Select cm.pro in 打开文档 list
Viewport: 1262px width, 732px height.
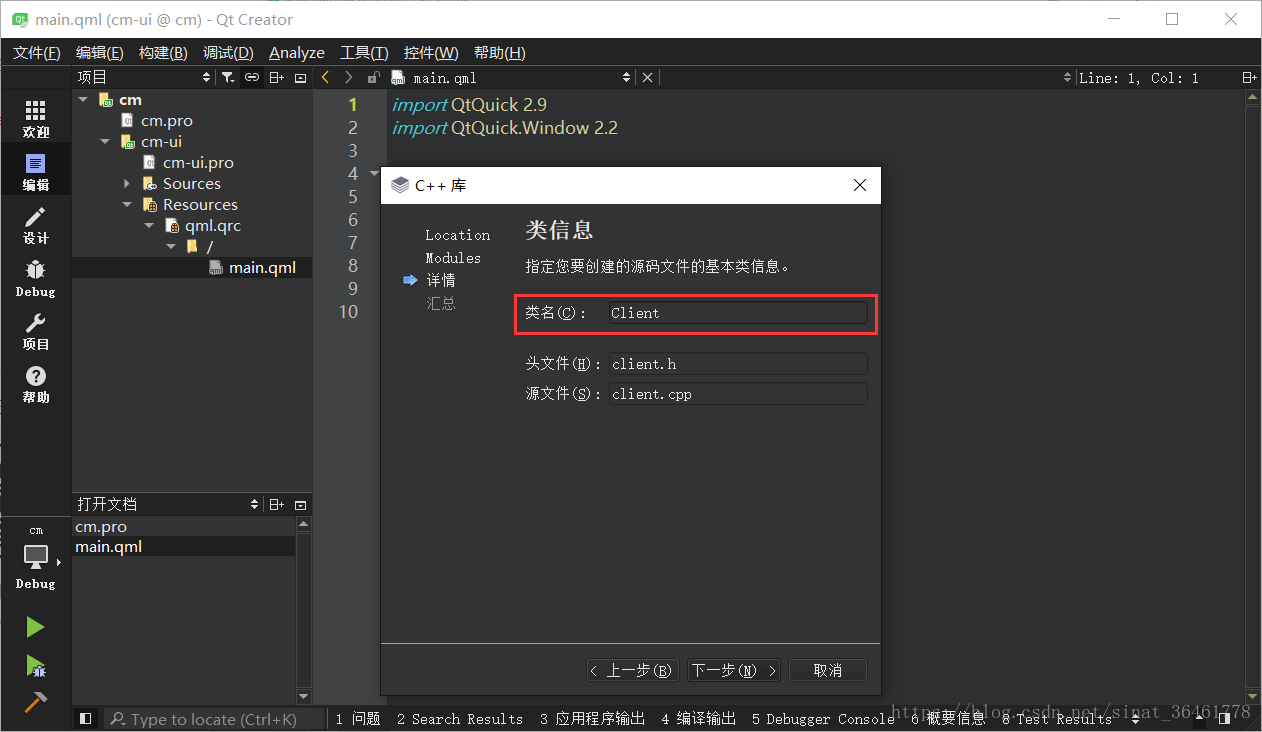[101, 526]
